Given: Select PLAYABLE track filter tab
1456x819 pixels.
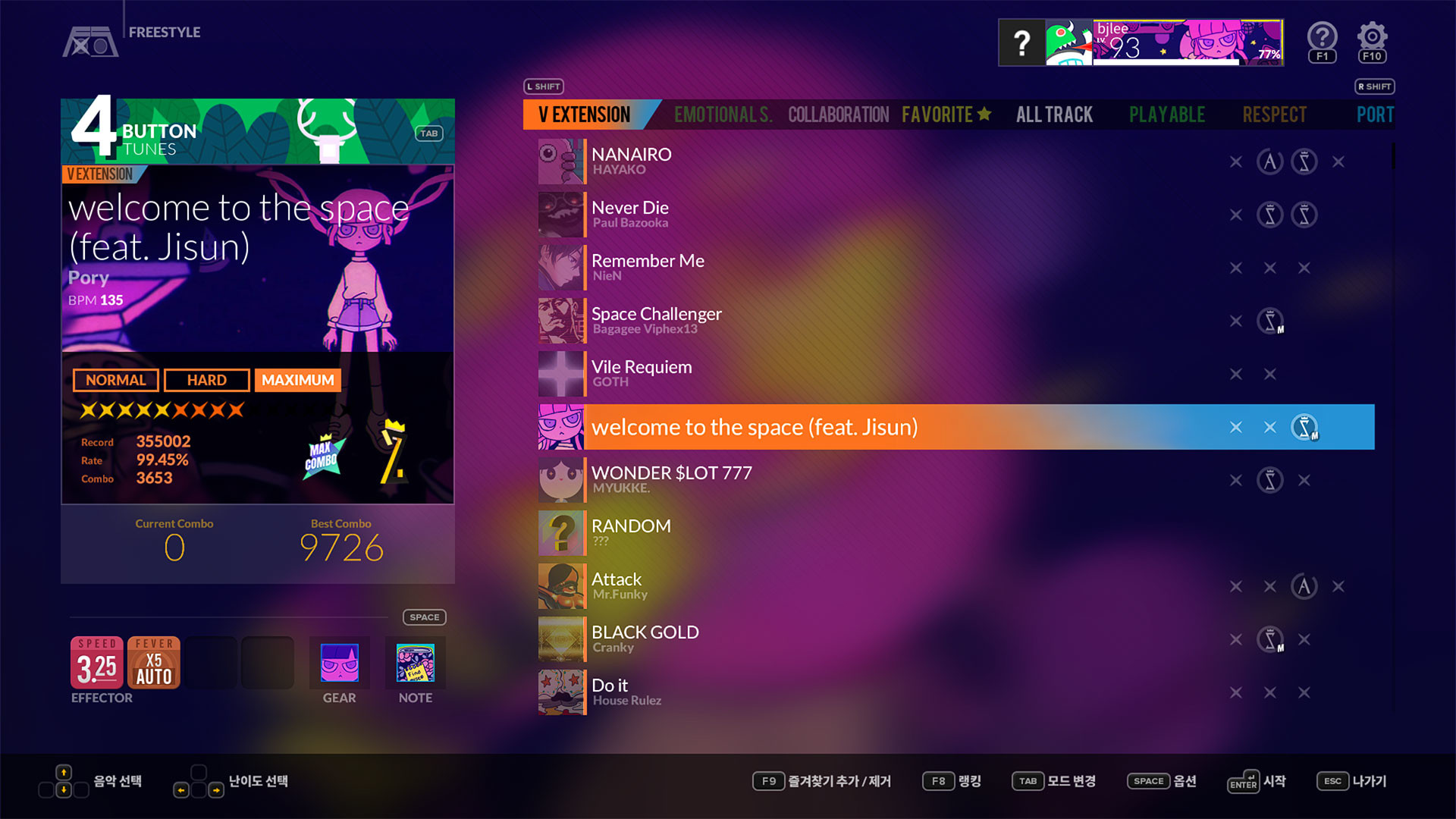Looking at the screenshot, I should (x=1166, y=113).
